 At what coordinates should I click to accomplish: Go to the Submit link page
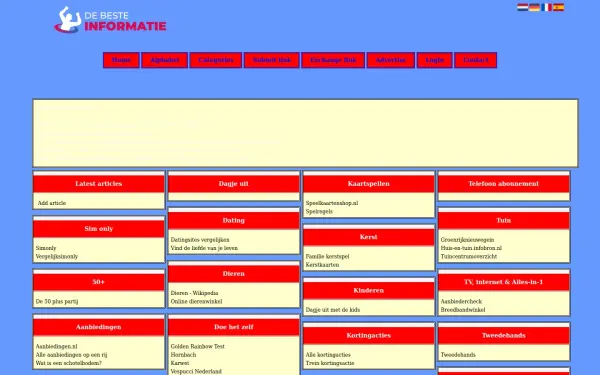point(272,60)
